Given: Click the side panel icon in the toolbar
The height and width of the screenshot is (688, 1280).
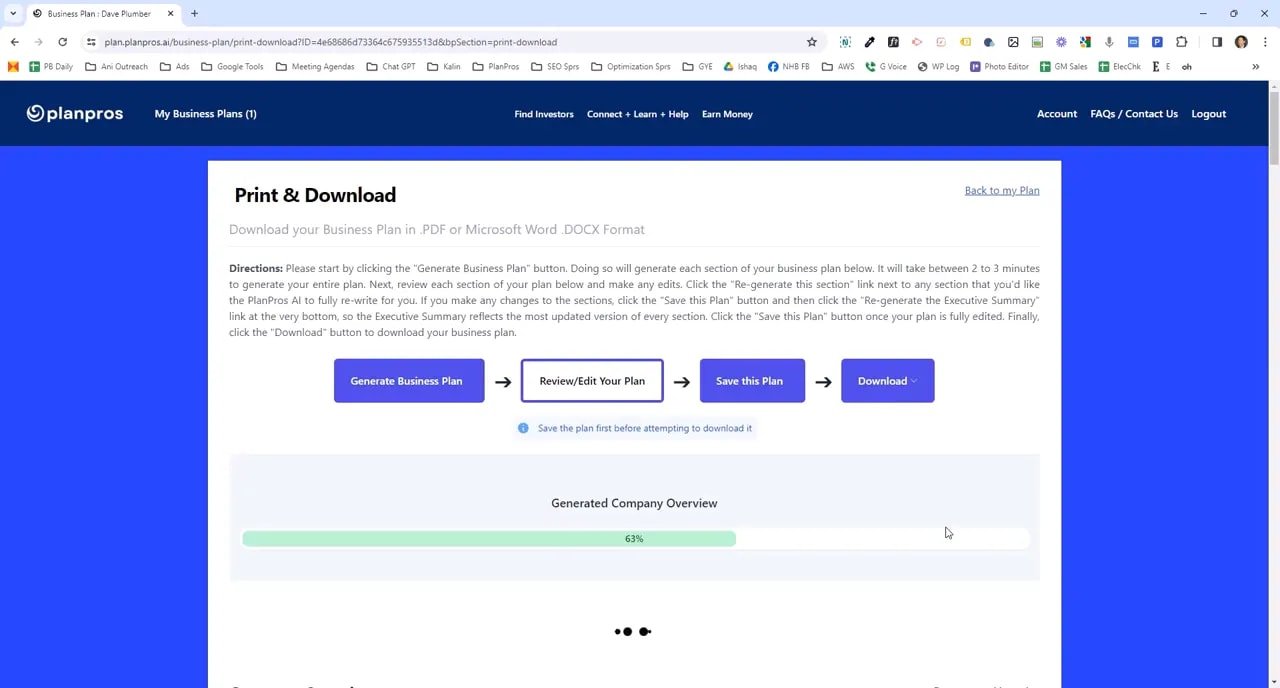Looking at the screenshot, I should pyautogui.click(x=1217, y=42).
